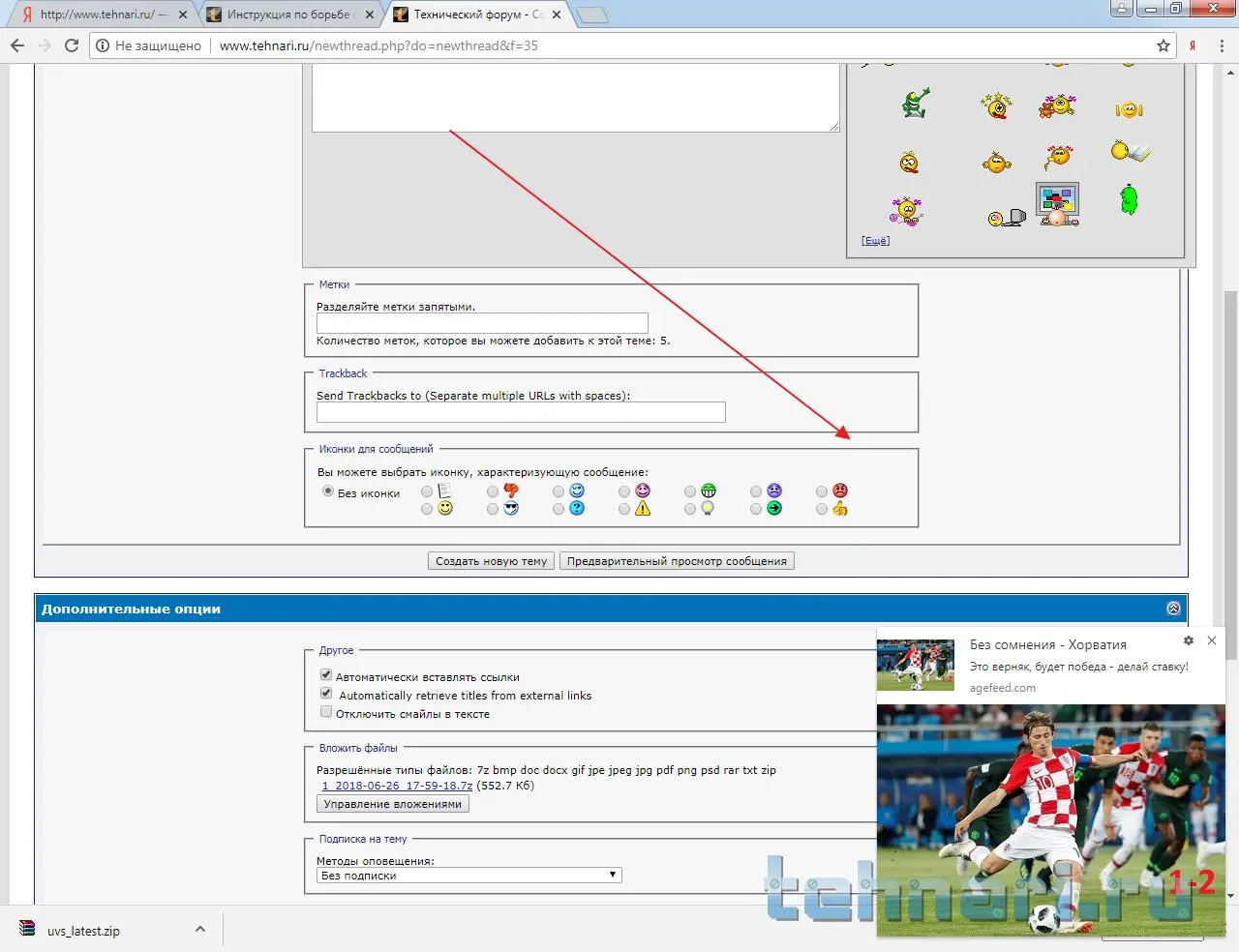Focus the Send Trackbacks URL field

coord(521,412)
